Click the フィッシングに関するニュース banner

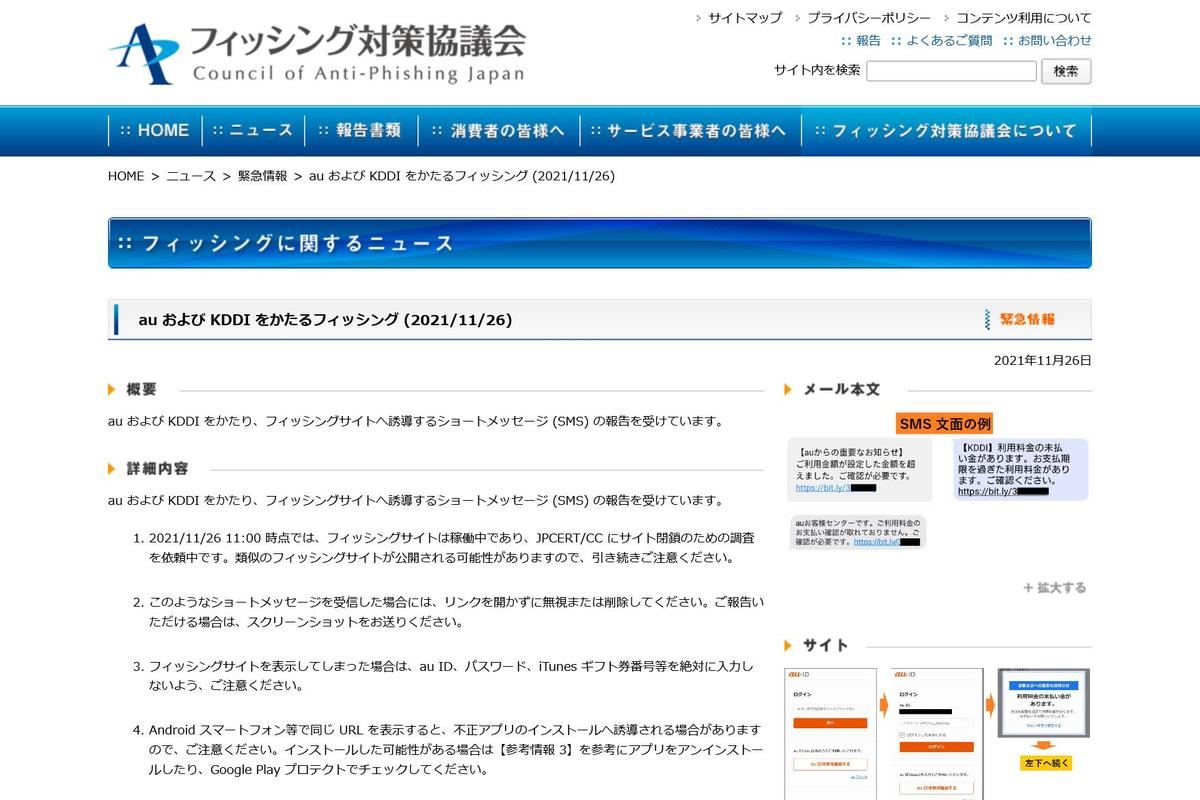click(600, 243)
